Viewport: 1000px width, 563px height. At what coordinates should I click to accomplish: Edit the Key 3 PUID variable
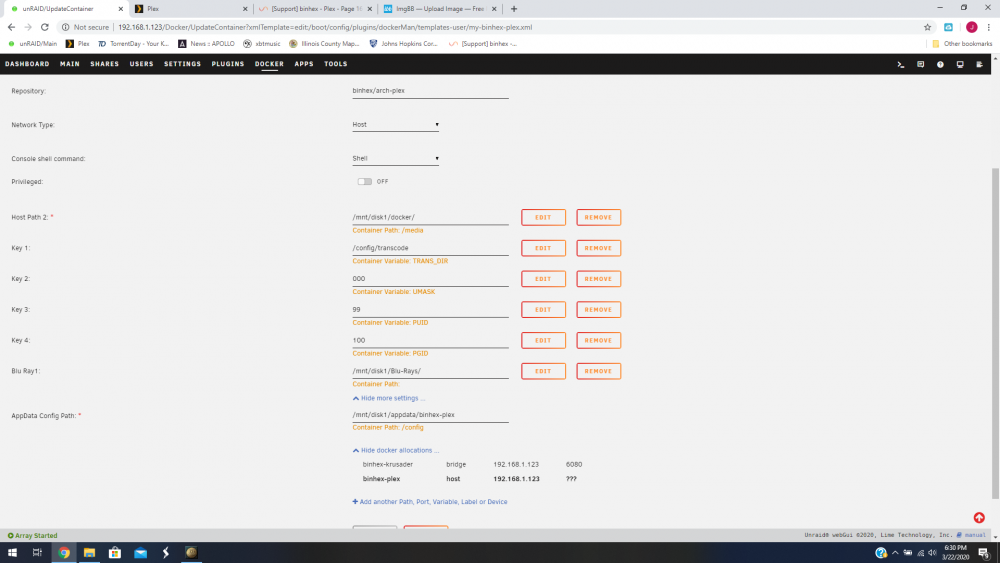pyautogui.click(x=543, y=310)
